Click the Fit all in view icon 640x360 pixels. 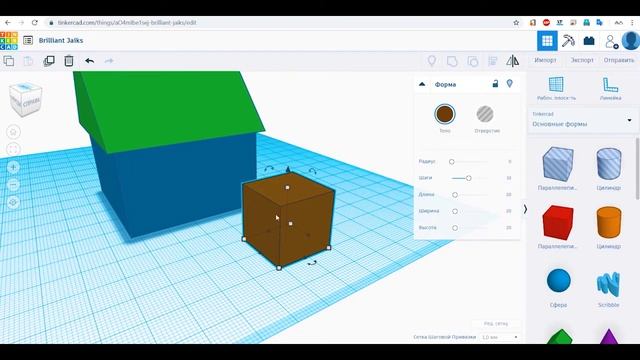click(x=13, y=149)
